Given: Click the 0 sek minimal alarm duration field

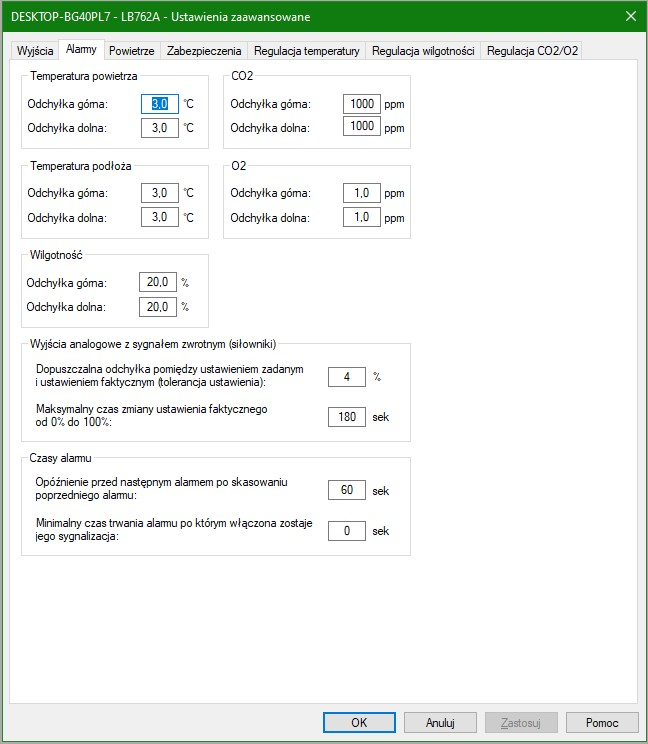Looking at the screenshot, I should 347,531.
